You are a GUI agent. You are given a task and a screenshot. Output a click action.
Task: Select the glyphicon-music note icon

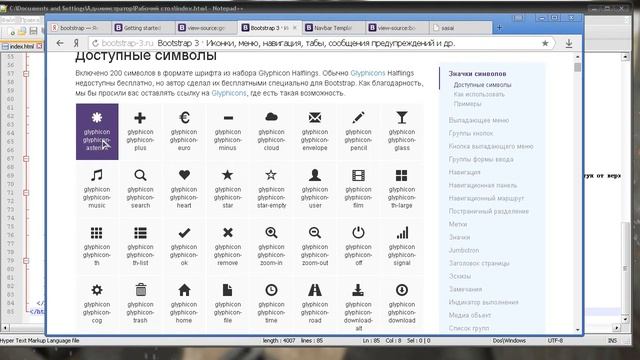point(97,176)
